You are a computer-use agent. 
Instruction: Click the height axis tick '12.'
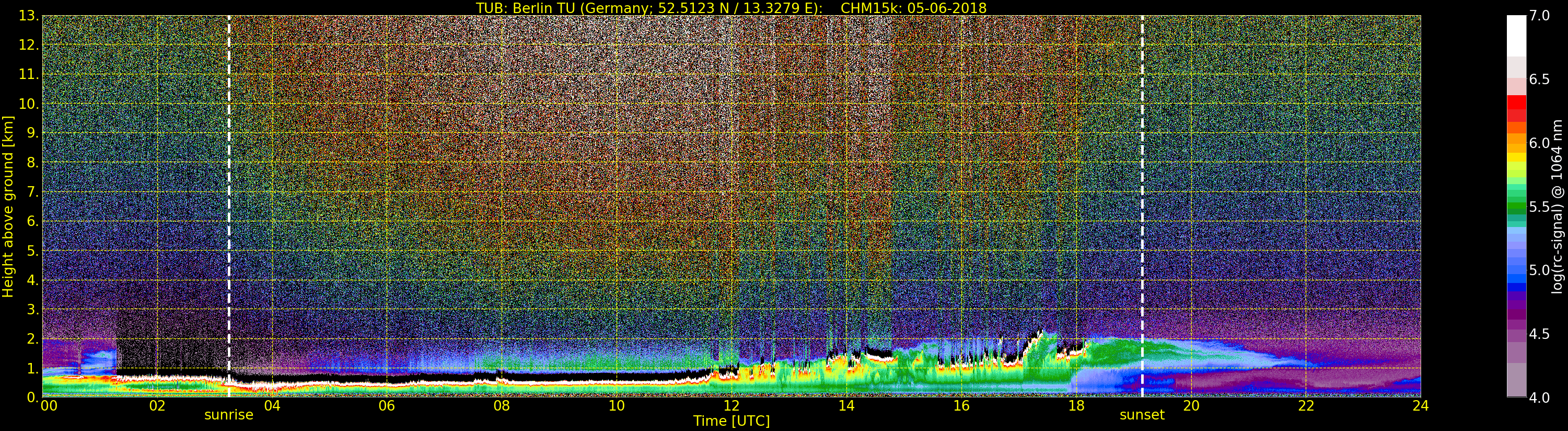point(28,45)
